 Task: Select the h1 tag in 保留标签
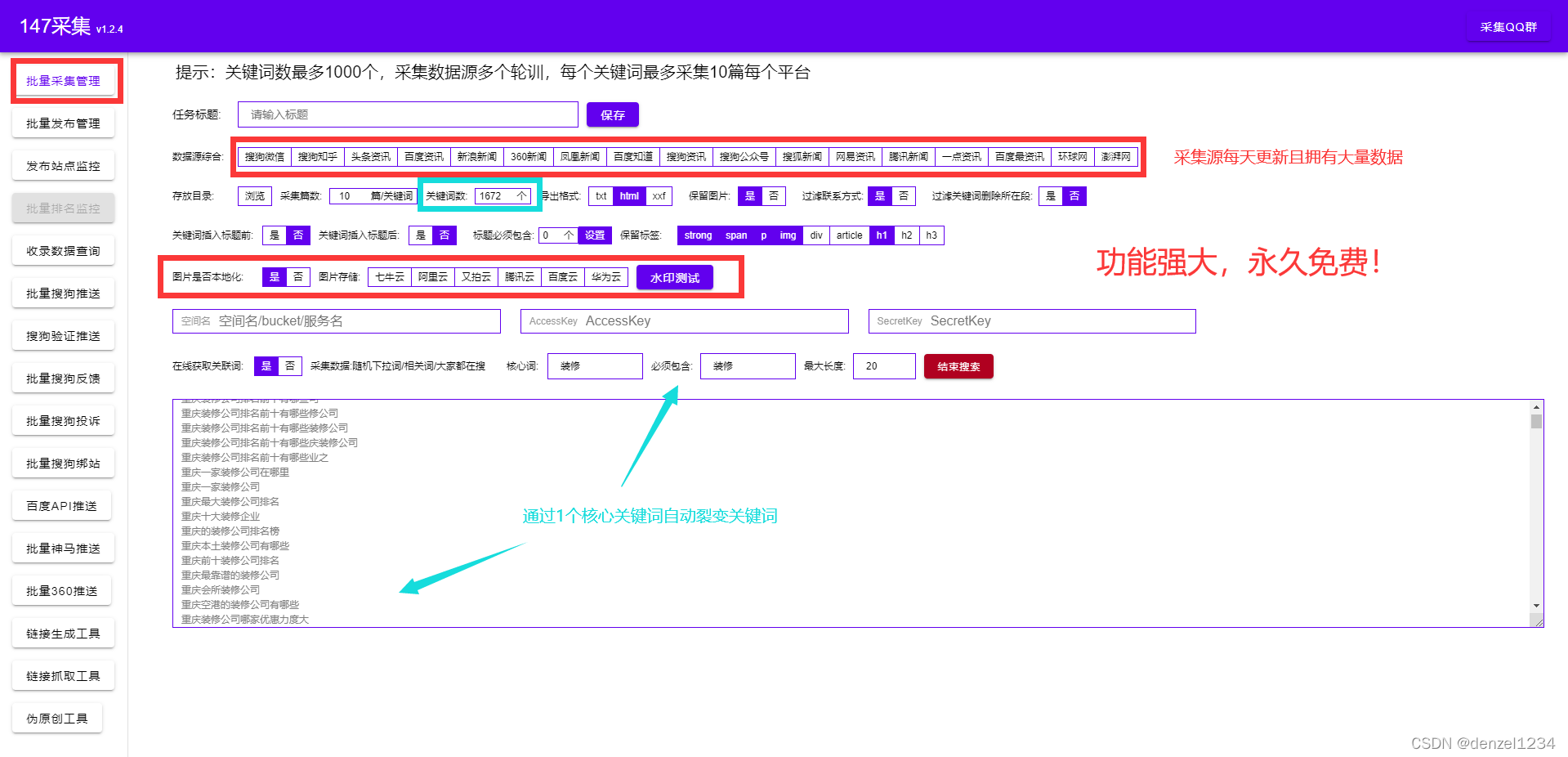click(882, 235)
